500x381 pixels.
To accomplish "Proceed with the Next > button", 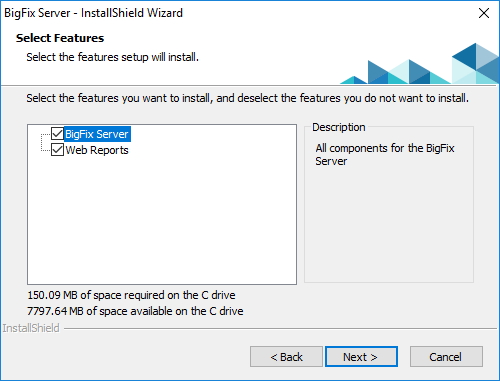I will pyautogui.click(x=361, y=357).
